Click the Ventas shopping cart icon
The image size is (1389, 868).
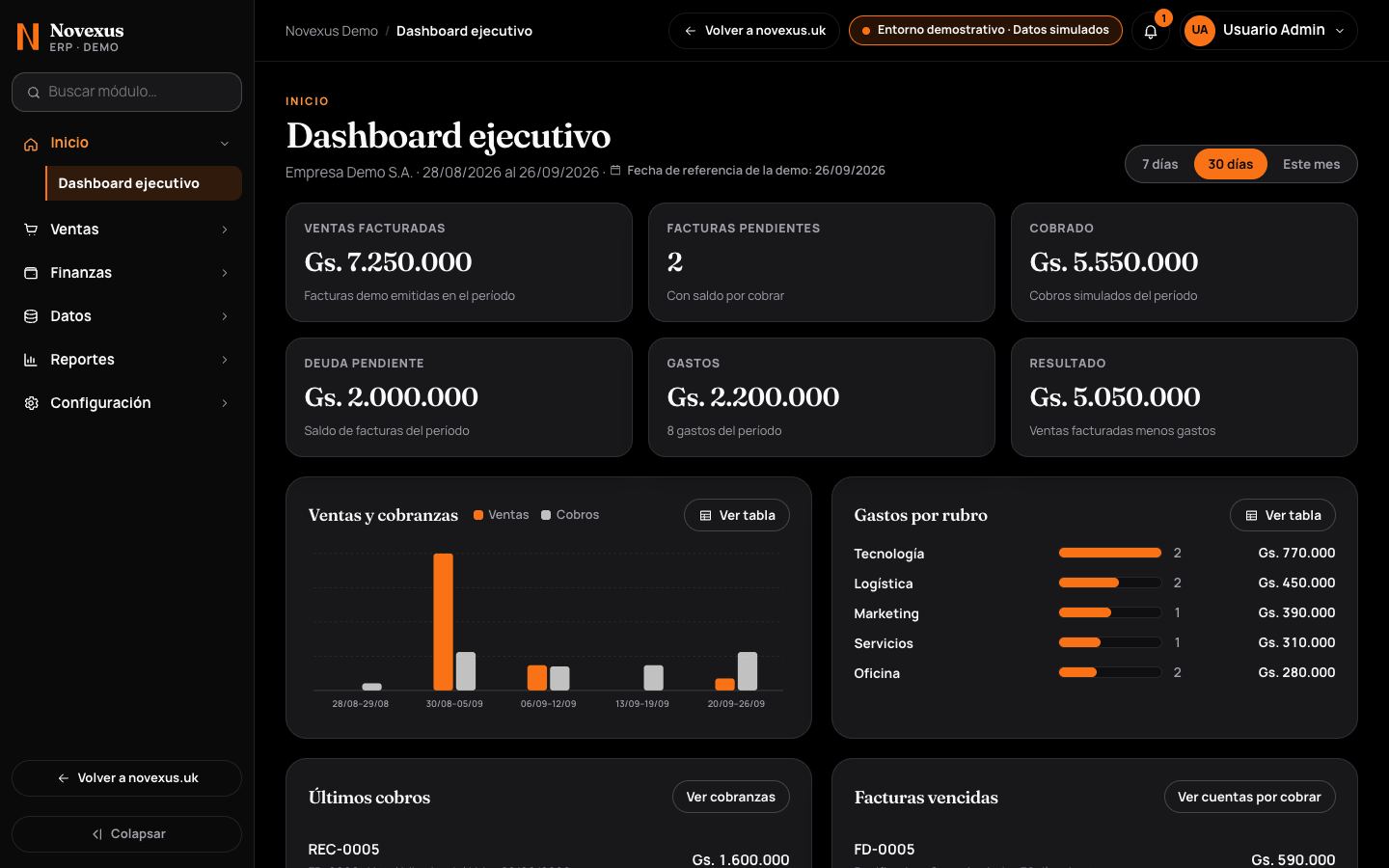click(31, 230)
